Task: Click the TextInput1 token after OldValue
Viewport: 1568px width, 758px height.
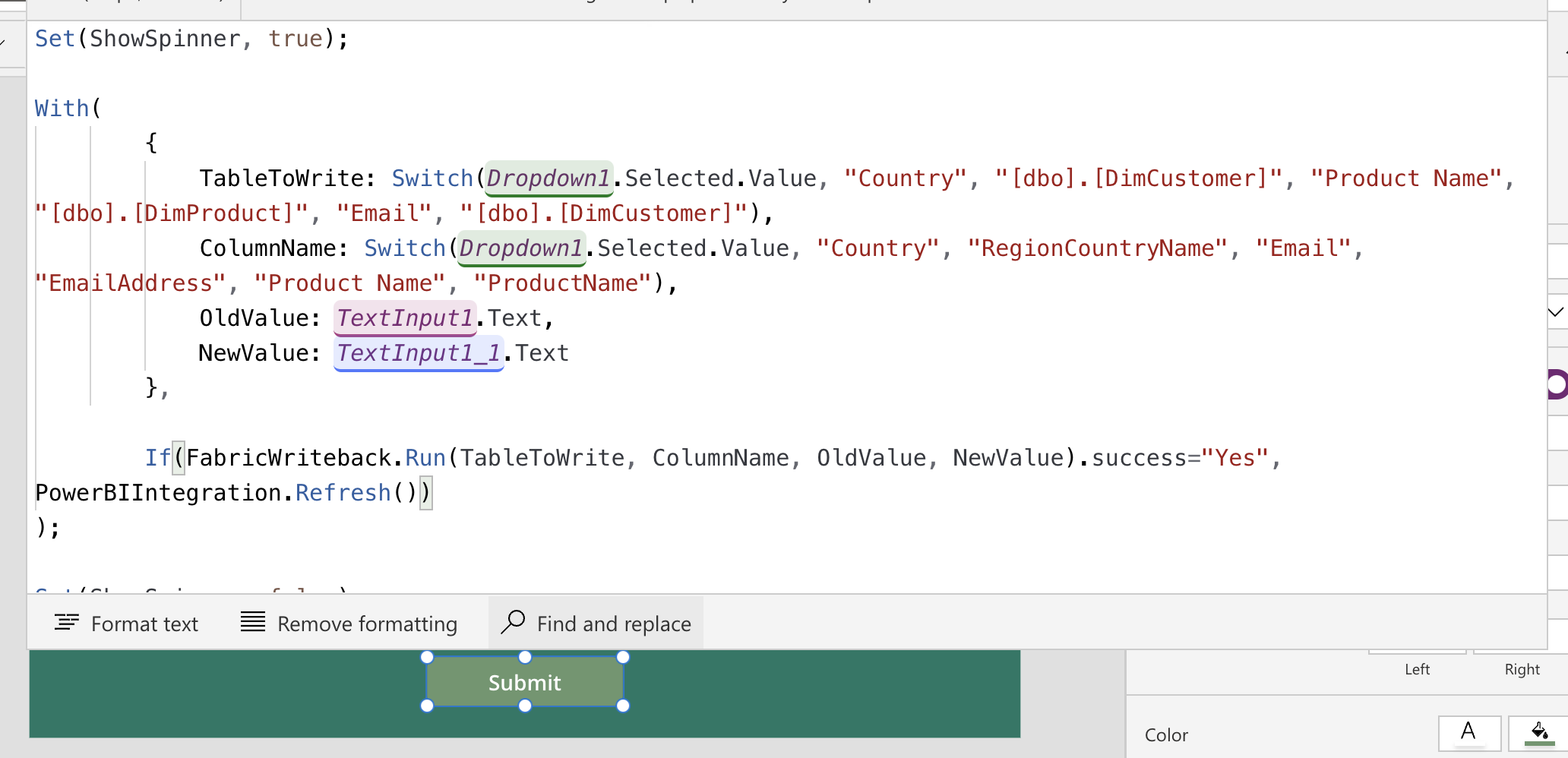Action: (x=405, y=318)
